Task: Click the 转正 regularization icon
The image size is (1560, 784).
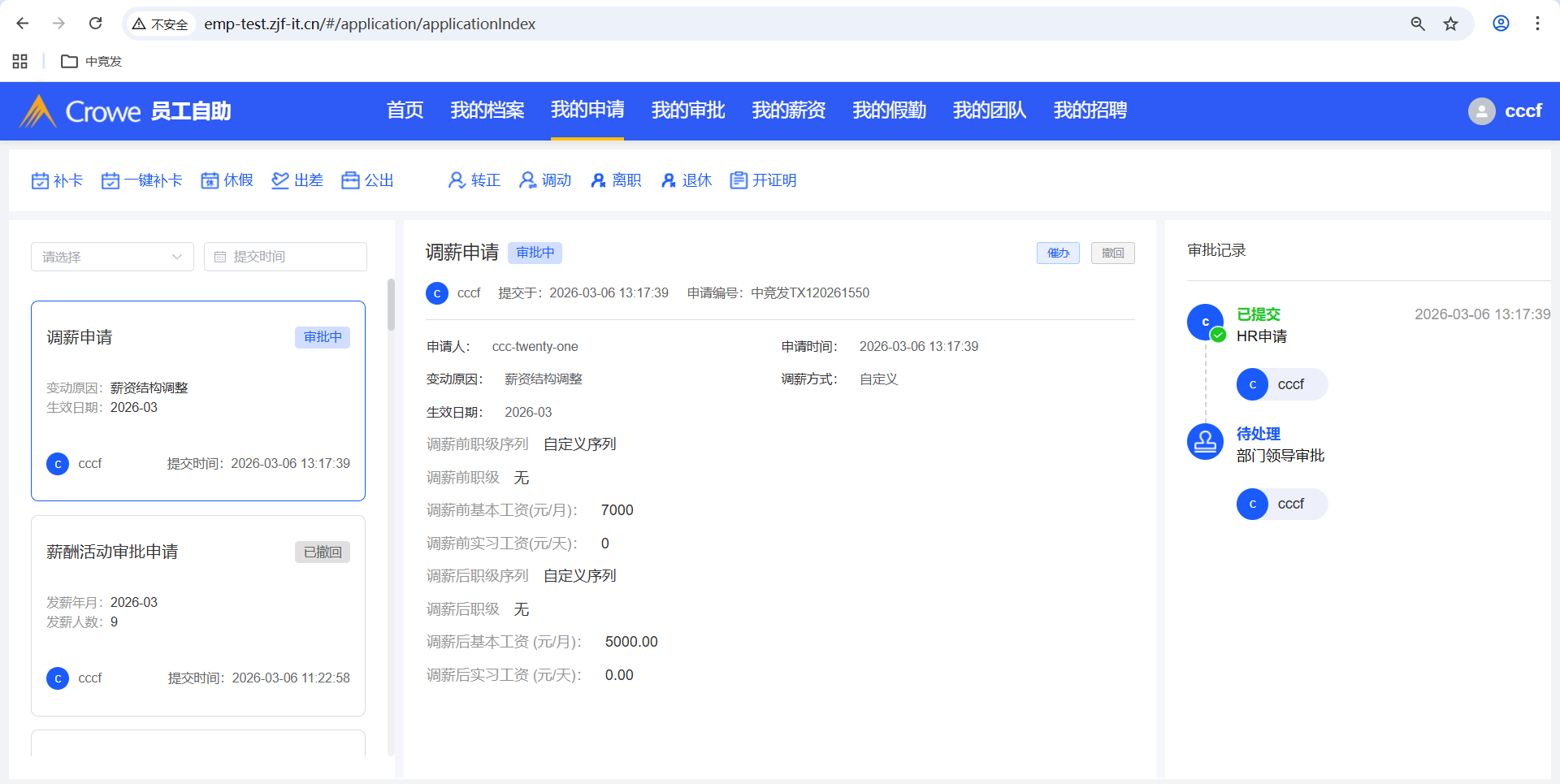Action: pos(457,180)
